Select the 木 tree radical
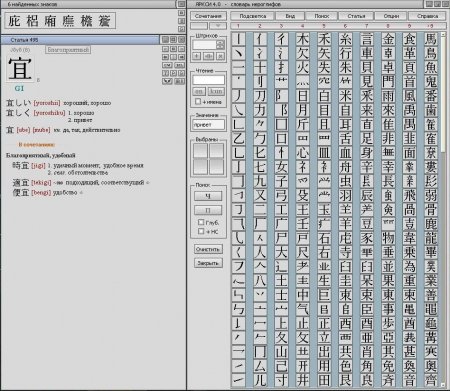 click(x=302, y=39)
